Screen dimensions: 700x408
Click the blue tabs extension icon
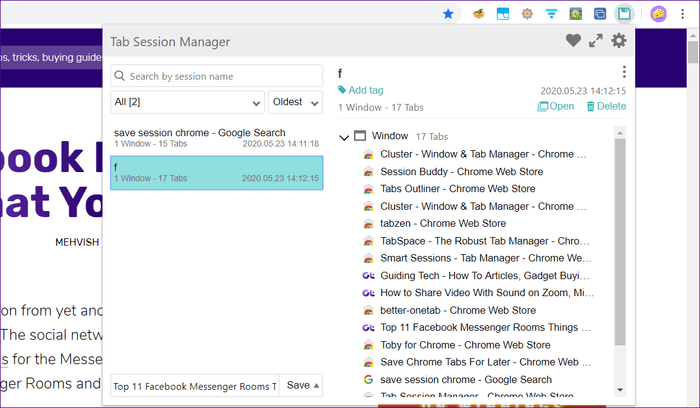(600, 14)
